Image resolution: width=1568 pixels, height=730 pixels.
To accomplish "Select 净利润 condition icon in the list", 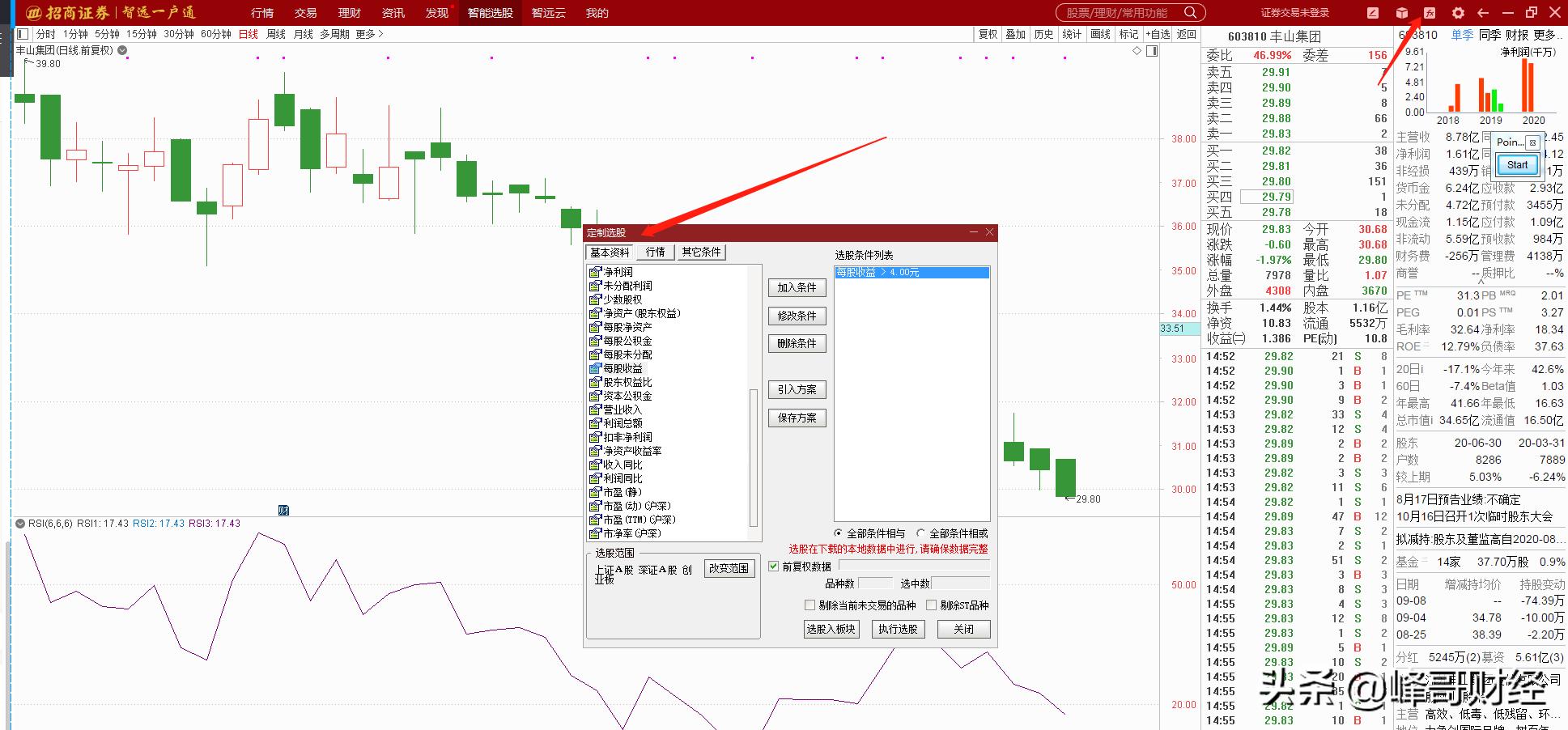I will coord(595,272).
